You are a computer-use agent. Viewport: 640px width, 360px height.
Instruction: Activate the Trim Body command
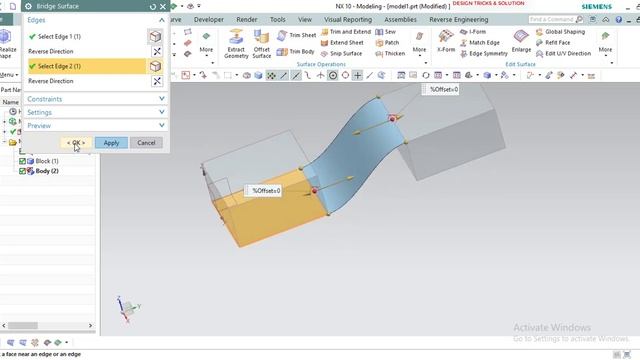click(296, 51)
